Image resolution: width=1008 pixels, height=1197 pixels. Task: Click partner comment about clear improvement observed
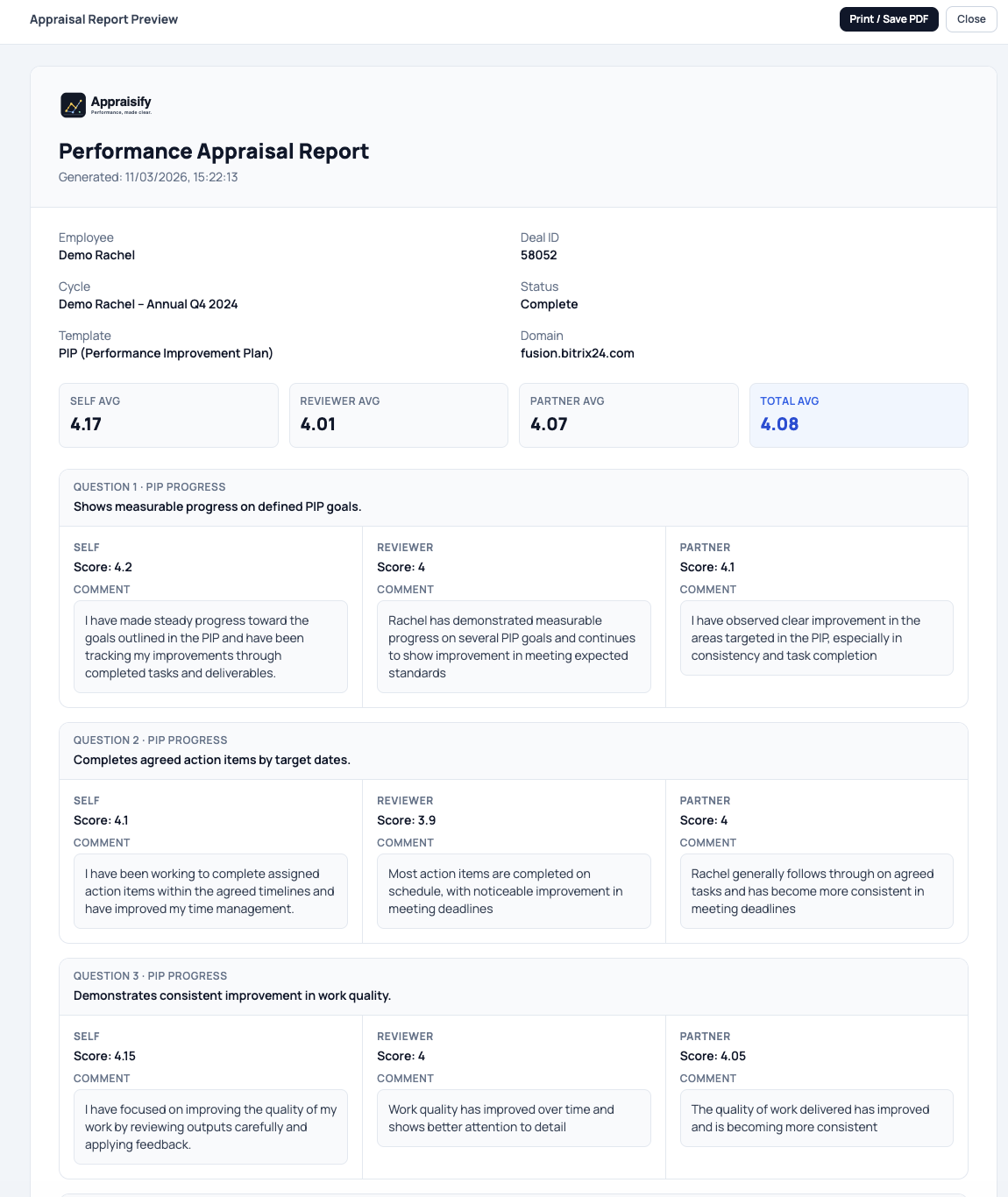816,638
